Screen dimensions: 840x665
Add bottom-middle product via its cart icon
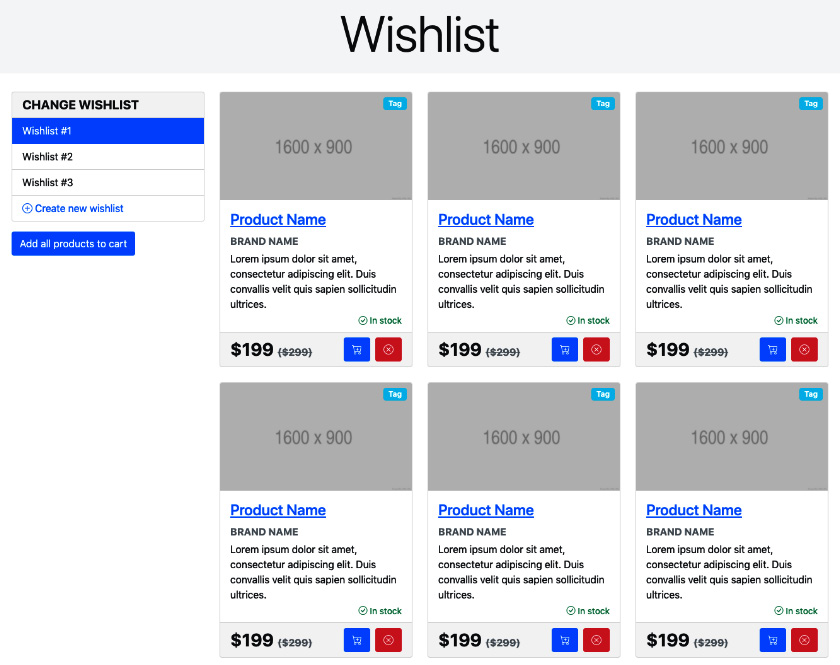(x=564, y=639)
